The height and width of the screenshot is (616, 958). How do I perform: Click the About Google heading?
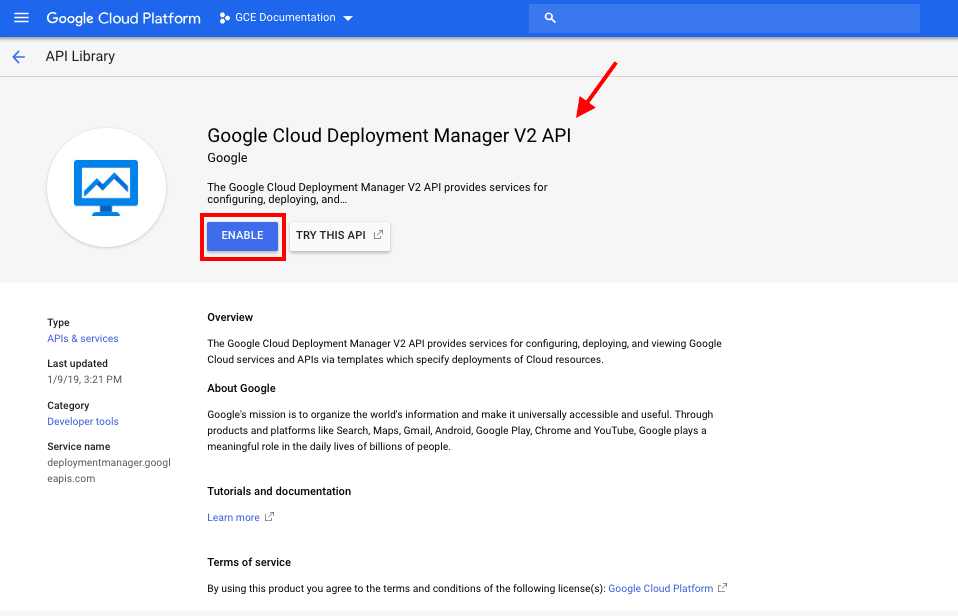click(x=241, y=389)
